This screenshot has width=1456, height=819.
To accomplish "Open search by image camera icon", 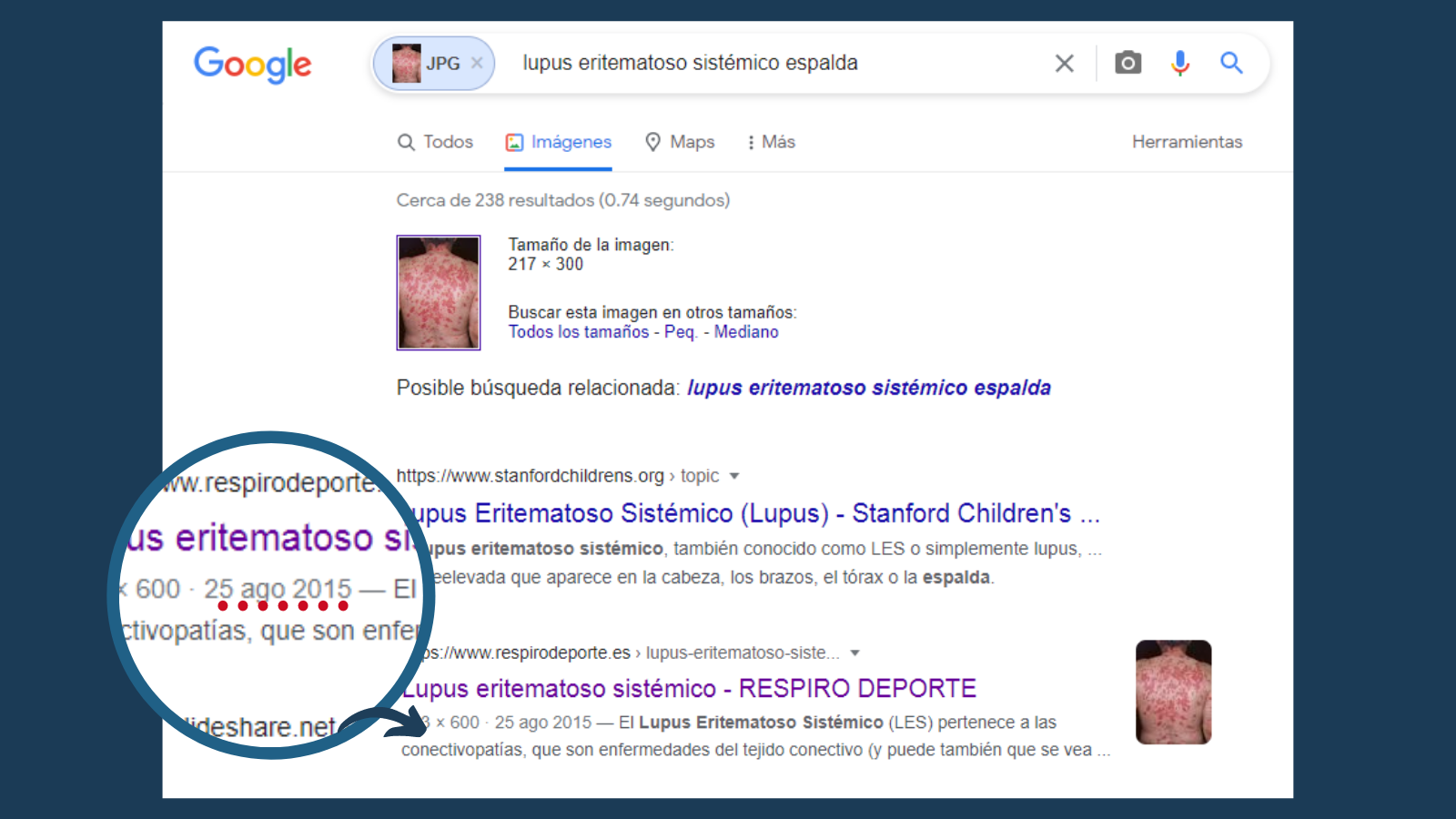I will tap(1128, 63).
